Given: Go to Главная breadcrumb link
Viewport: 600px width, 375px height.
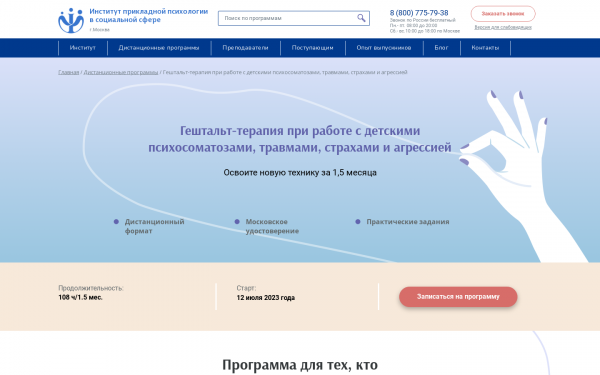Looking at the screenshot, I should (x=68, y=72).
